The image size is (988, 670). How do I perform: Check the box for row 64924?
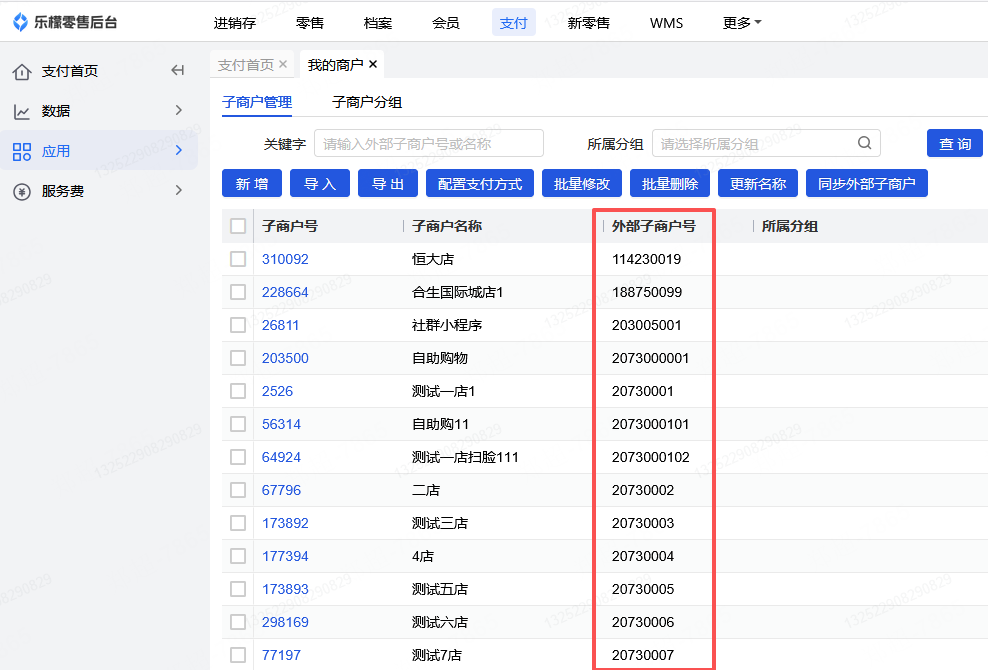238,457
